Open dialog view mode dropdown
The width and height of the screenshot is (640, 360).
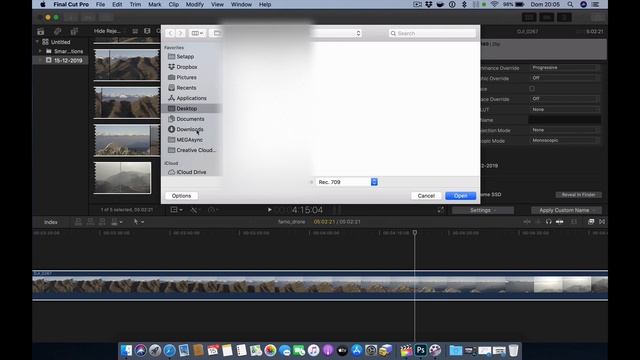(198, 33)
